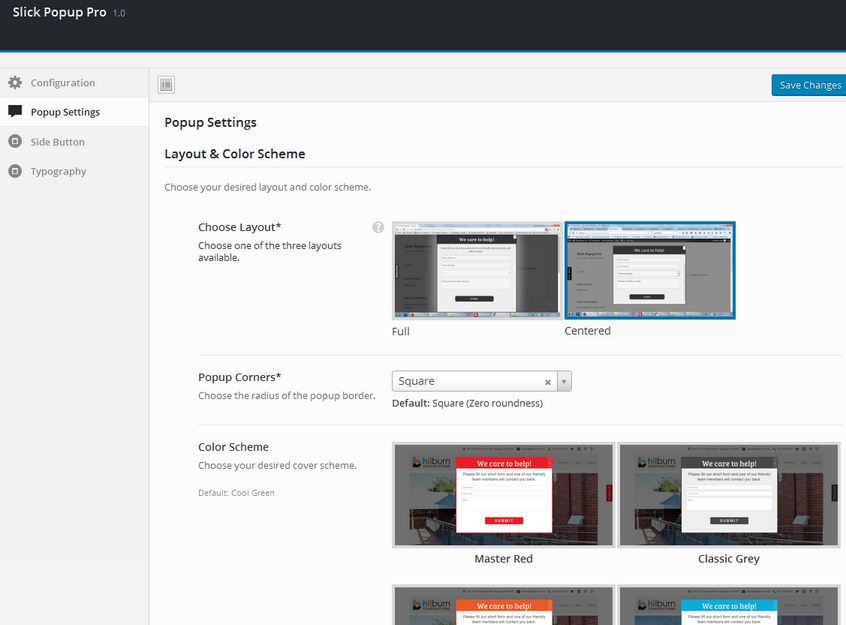The height and width of the screenshot is (625, 846).
Task: Click the expand-all sections icon in toolbar
Action: [x=166, y=85]
